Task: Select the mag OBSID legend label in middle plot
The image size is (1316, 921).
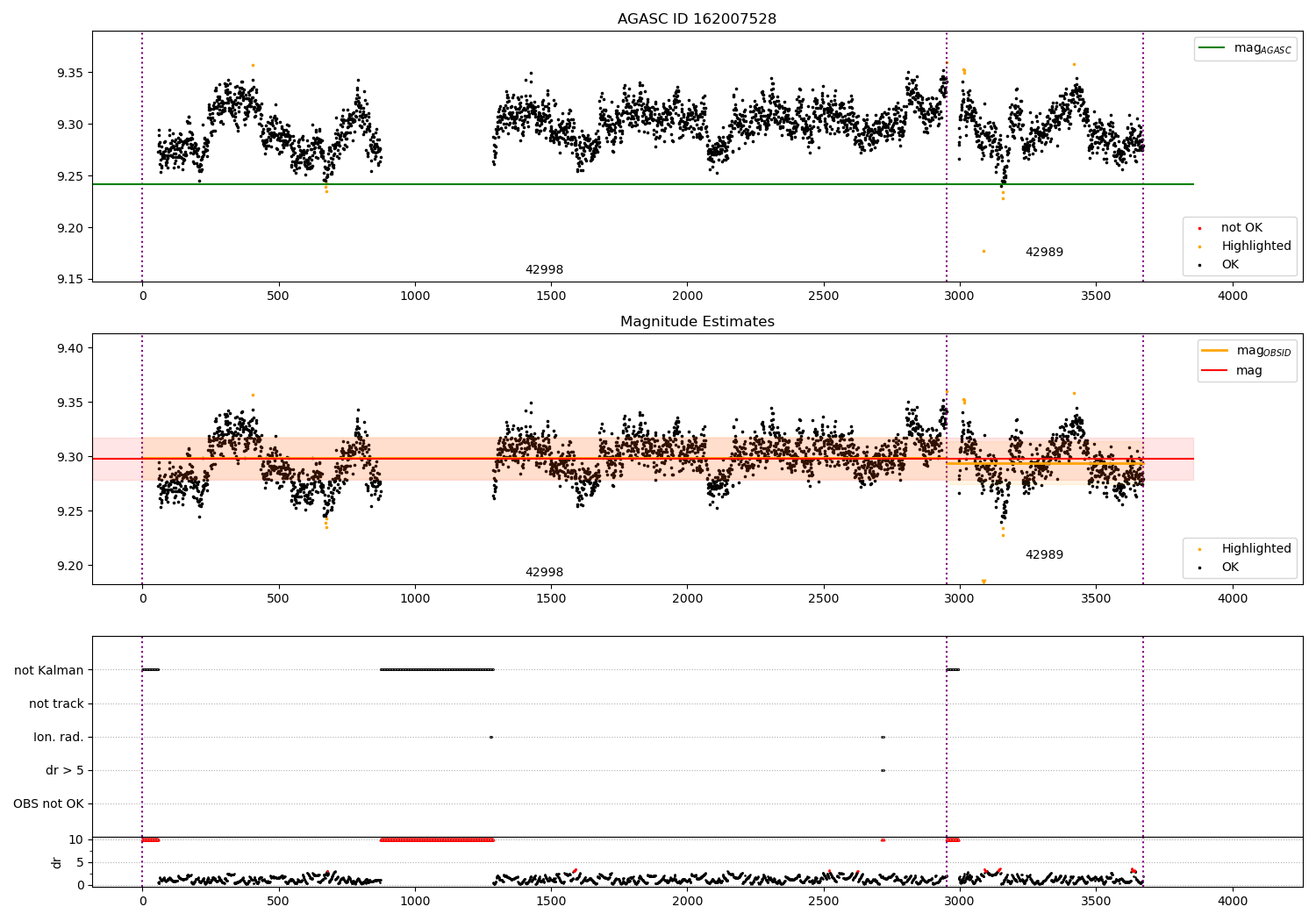Action: [x=1263, y=351]
